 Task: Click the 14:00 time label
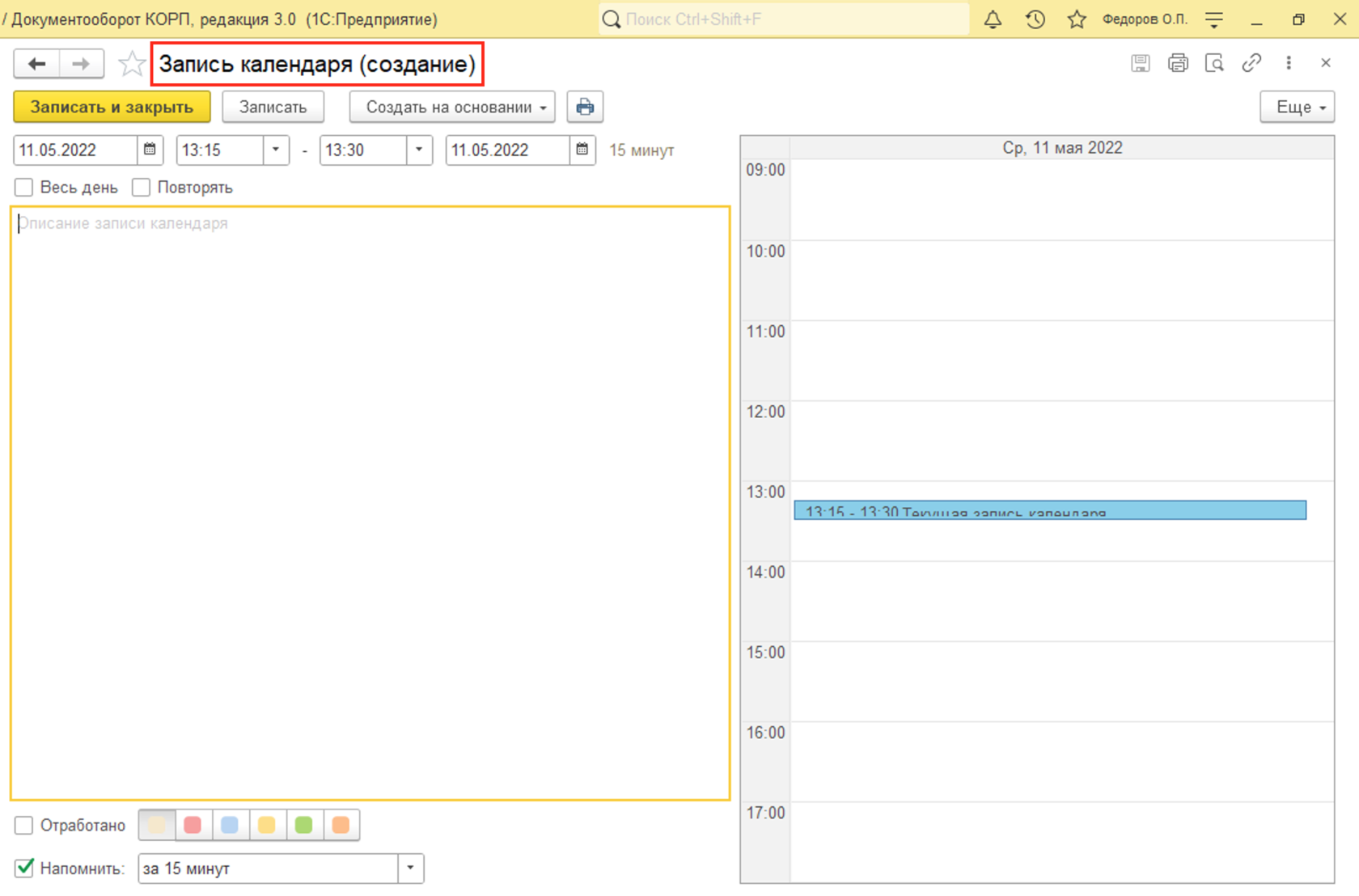(x=765, y=573)
